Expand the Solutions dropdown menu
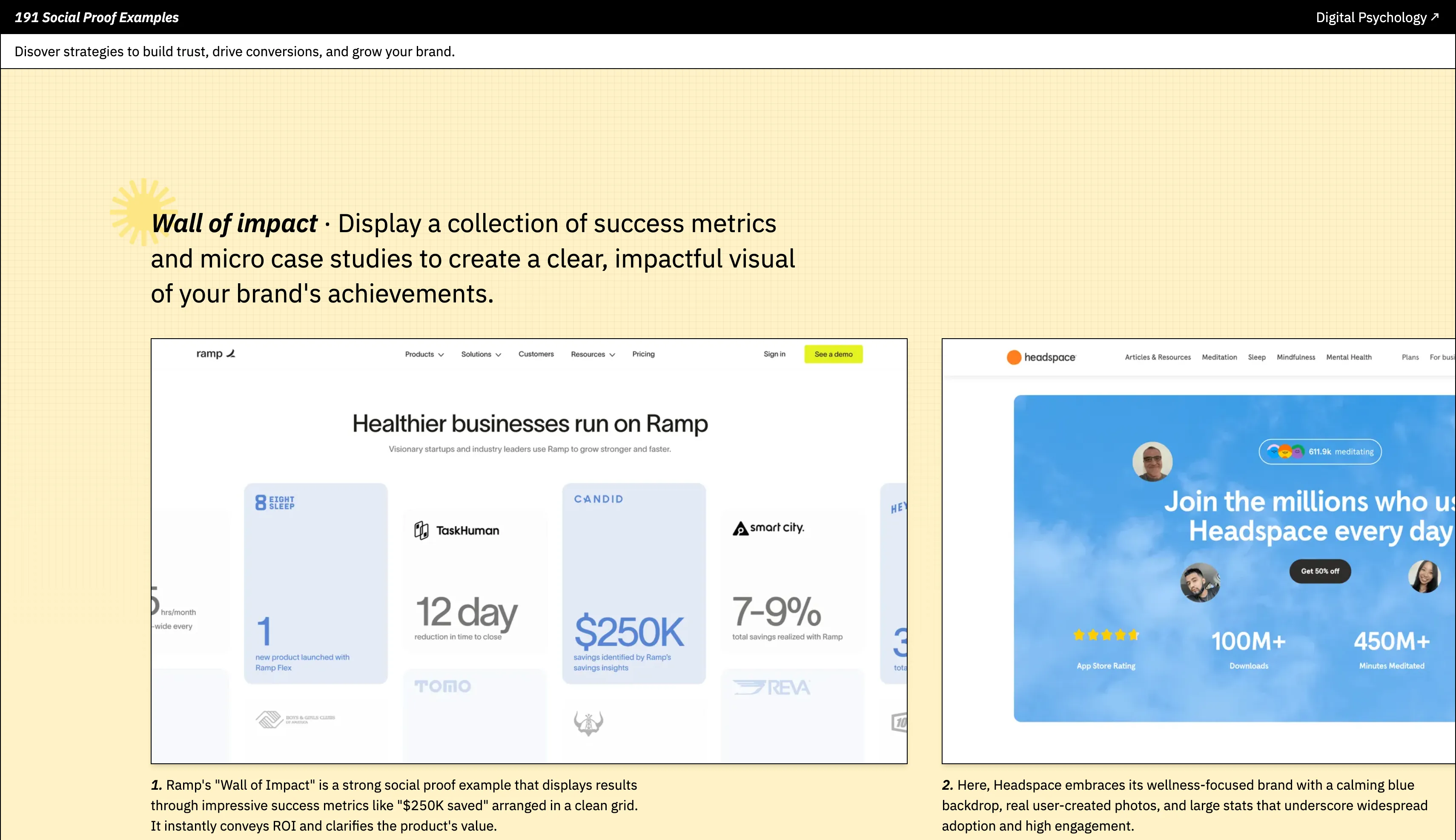Image resolution: width=1456 pixels, height=840 pixels. [481, 354]
